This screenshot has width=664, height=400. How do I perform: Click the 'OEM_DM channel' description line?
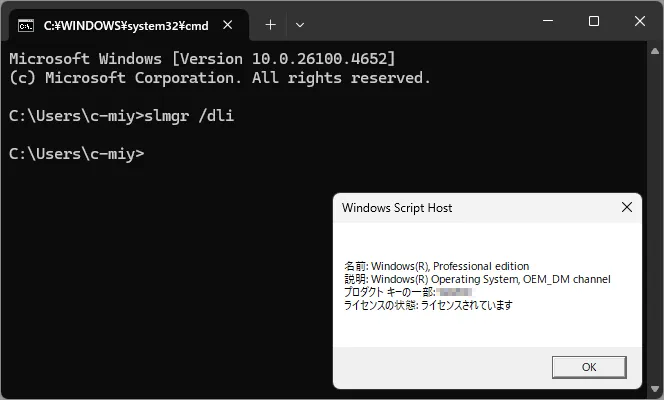(477, 279)
